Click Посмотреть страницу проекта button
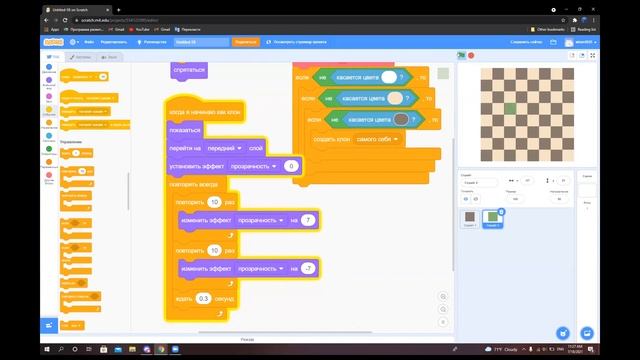 coord(296,42)
